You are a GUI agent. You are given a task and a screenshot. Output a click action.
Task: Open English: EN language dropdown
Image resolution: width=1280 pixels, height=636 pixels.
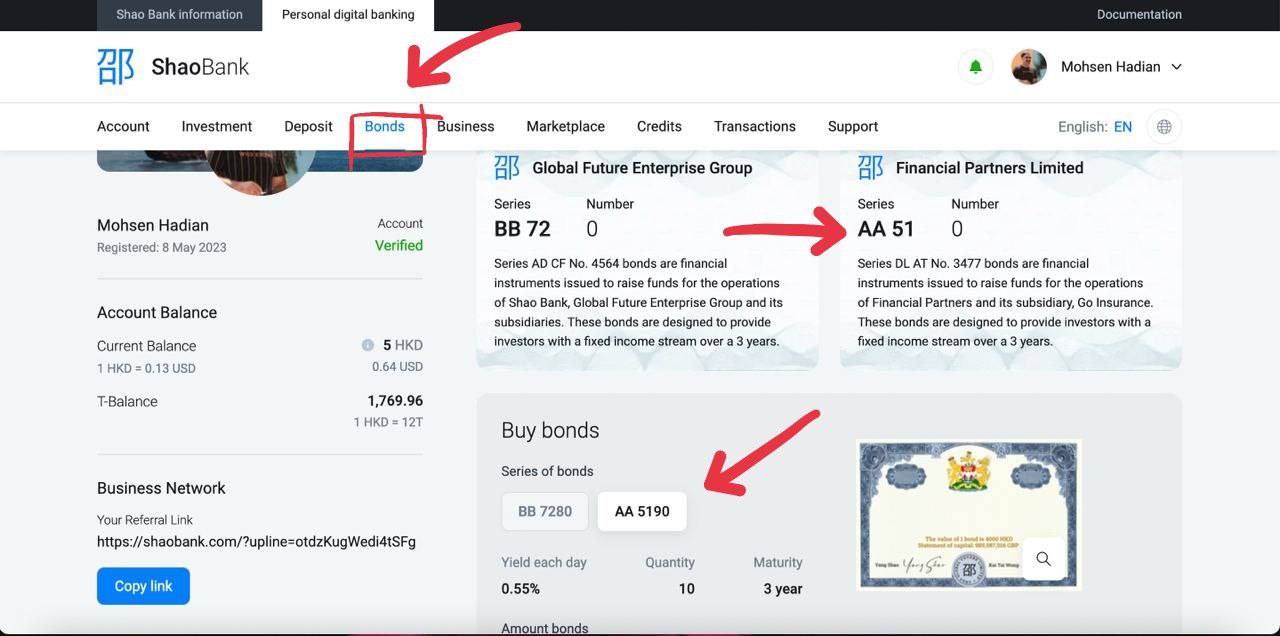[x=1095, y=127]
